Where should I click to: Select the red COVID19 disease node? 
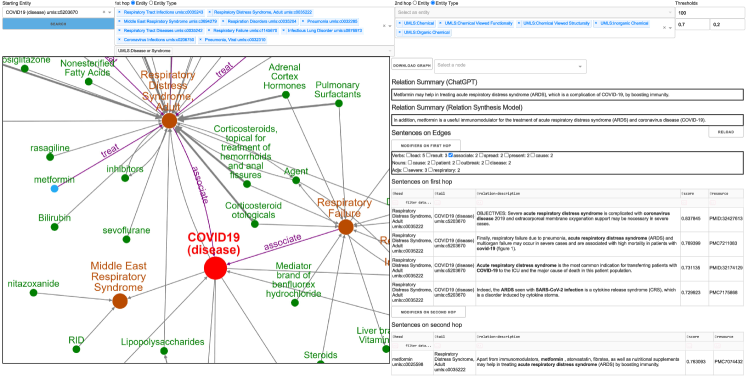[x=215, y=268]
